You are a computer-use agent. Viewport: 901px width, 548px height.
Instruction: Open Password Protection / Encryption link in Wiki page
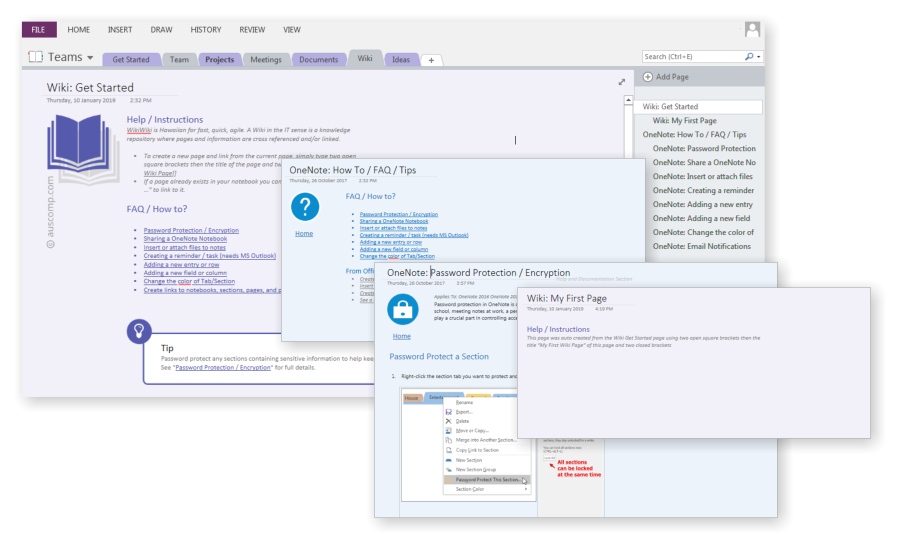191,230
